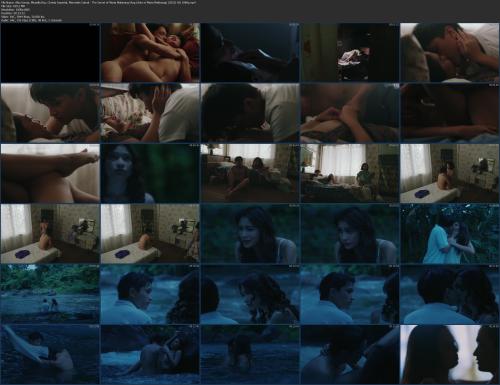Open the close-up thumbnail of a couple kissing at the river
Image resolution: width=500 pixels, height=385 pixels.
(450, 294)
